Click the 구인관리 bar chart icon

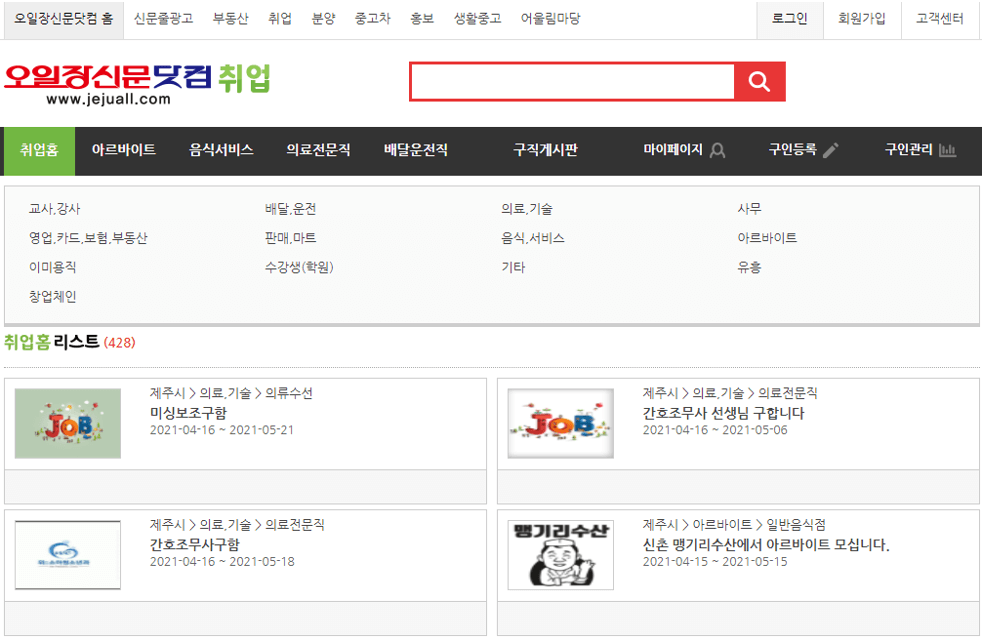tap(947, 151)
